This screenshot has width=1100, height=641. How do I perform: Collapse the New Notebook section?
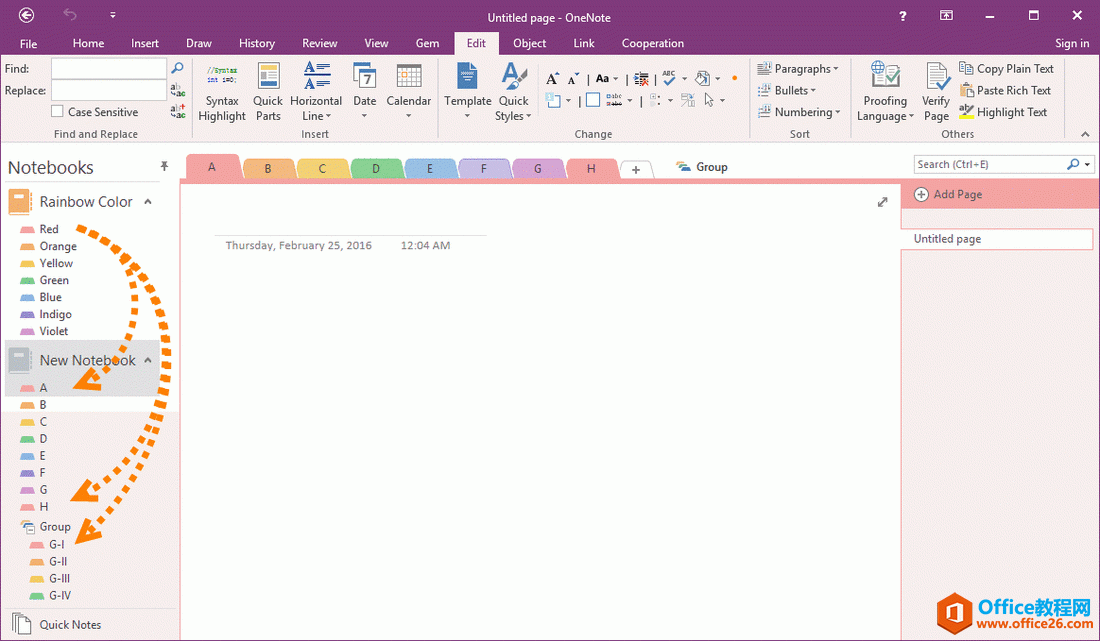tap(147, 360)
